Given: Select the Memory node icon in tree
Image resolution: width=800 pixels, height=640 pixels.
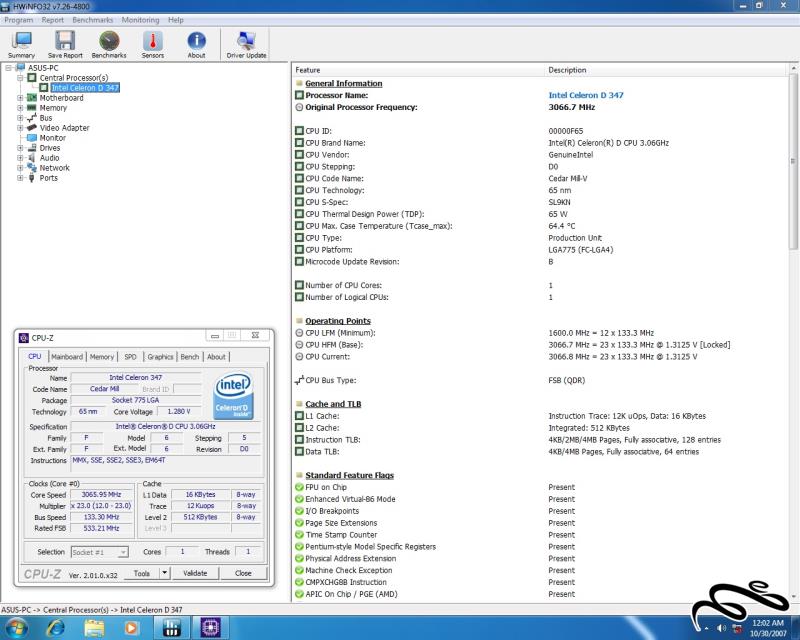Looking at the screenshot, I should click(x=32, y=108).
